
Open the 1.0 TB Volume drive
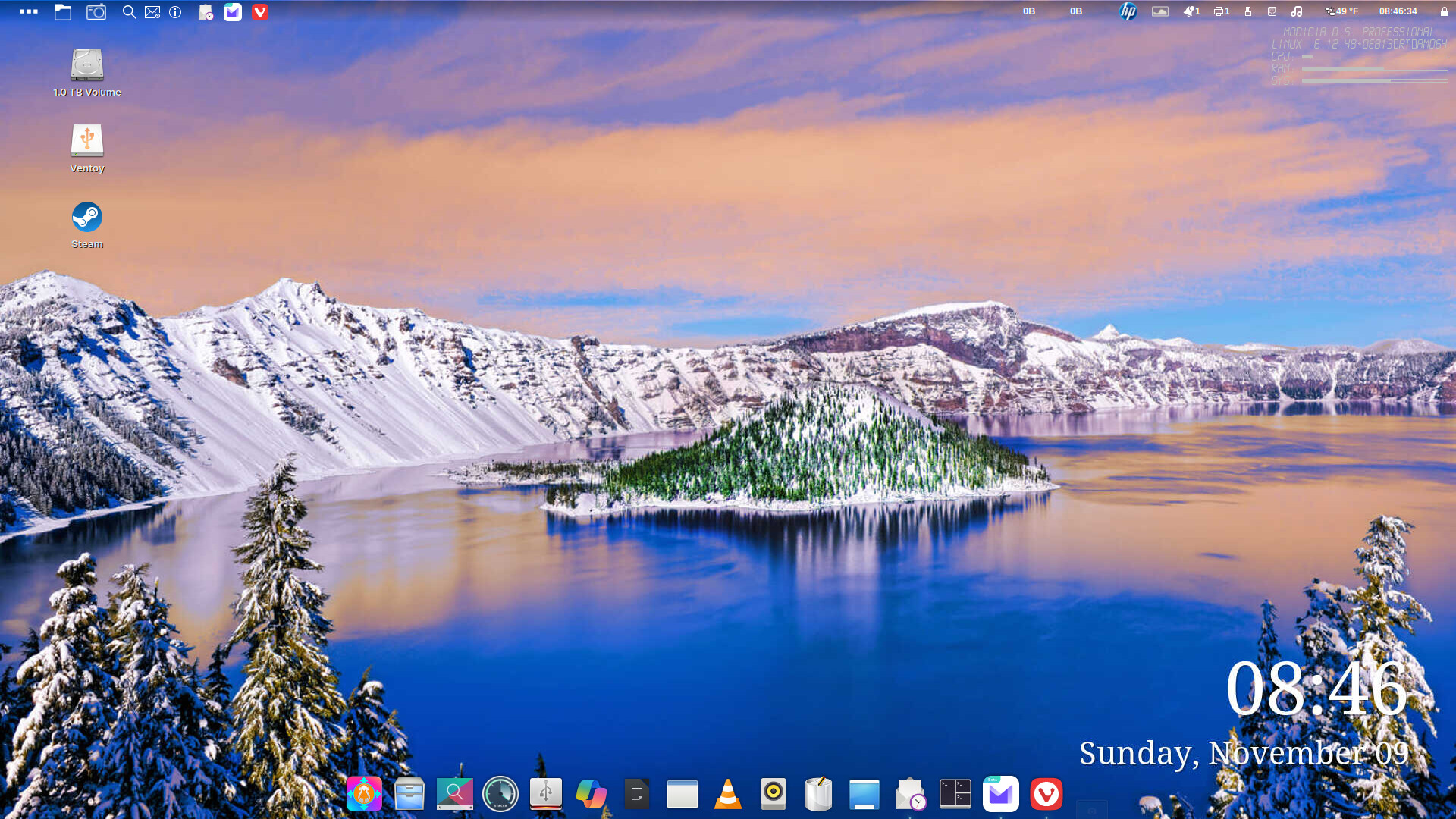click(87, 66)
